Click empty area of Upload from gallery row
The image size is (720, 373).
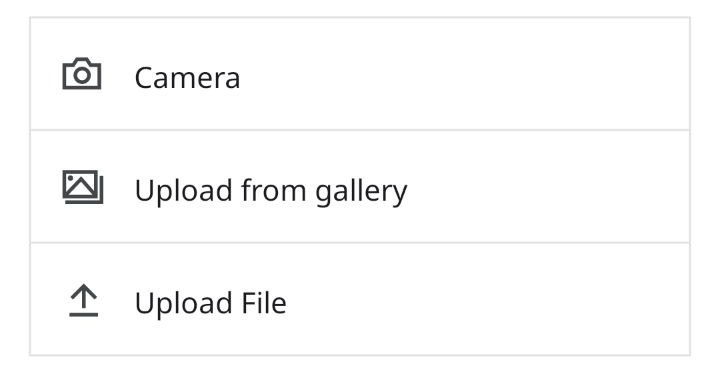(x=546, y=186)
